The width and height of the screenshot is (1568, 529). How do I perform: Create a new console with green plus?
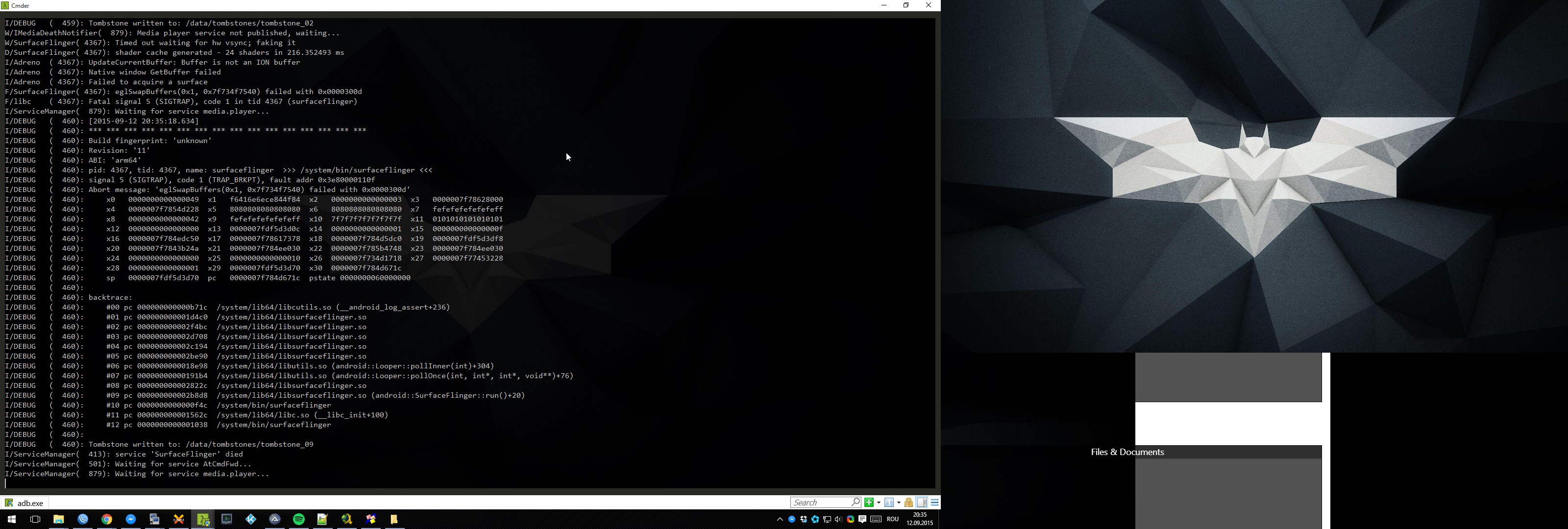pyautogui.click(x=870, y=502)
